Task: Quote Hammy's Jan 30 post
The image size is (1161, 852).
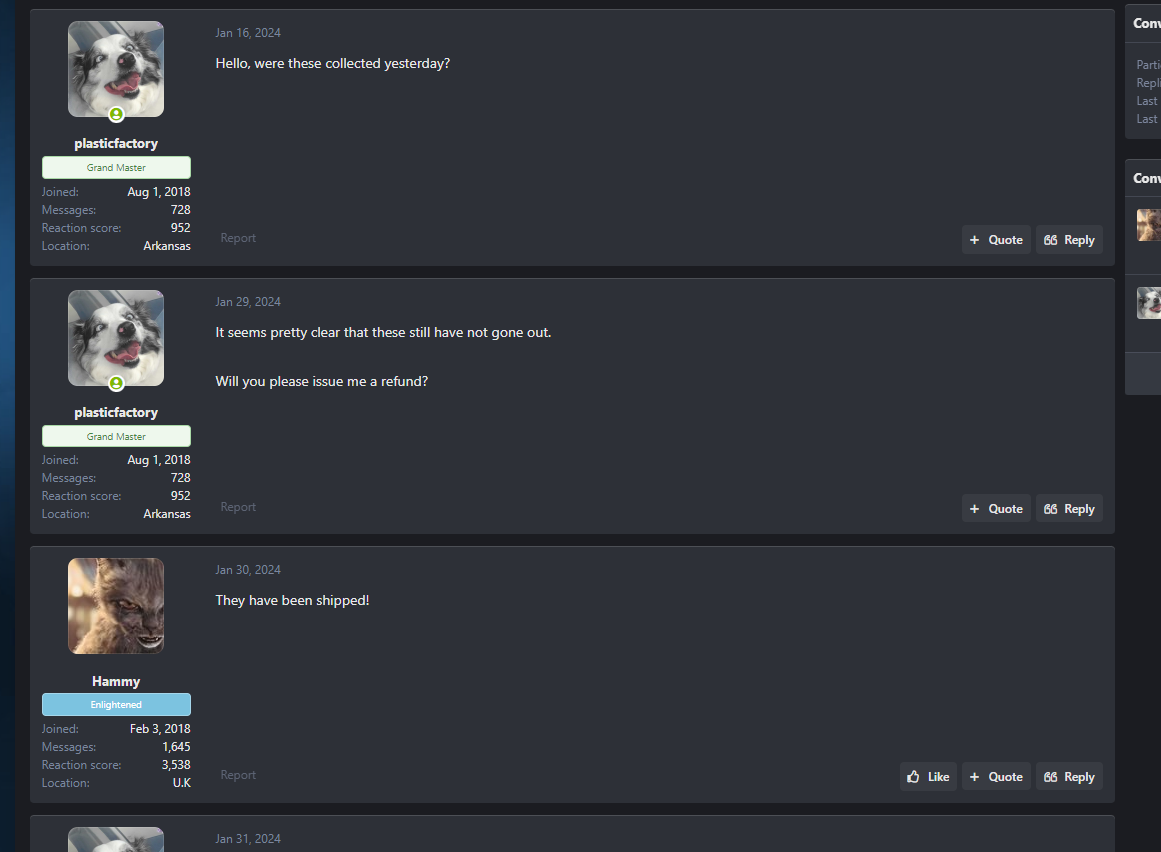Action: coord(996,776)
